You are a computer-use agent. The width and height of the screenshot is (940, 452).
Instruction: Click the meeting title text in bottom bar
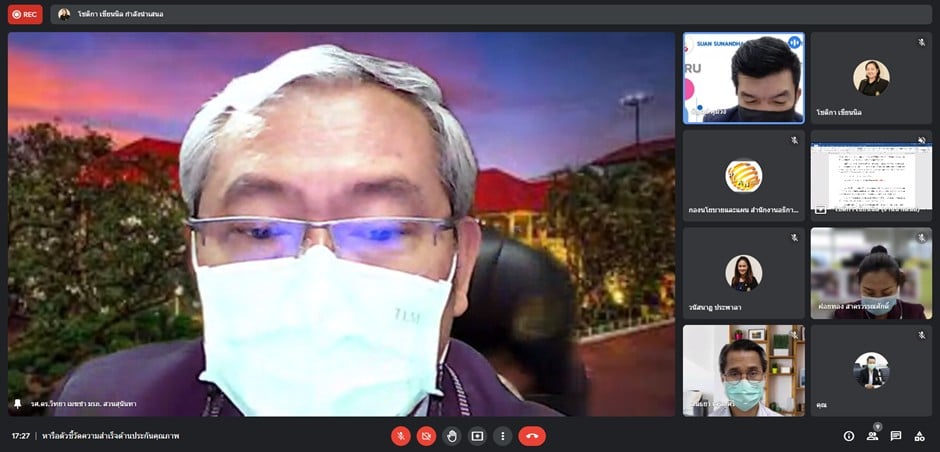point(110,436)
